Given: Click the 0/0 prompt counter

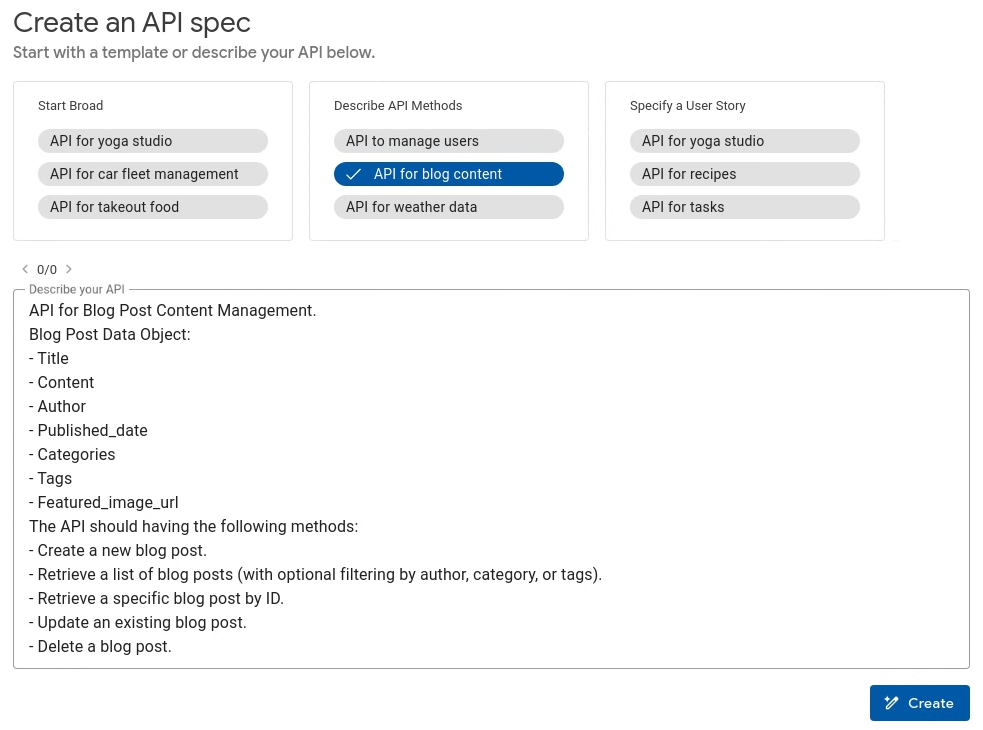Looking at the screenshot, I should click(47, 270).
